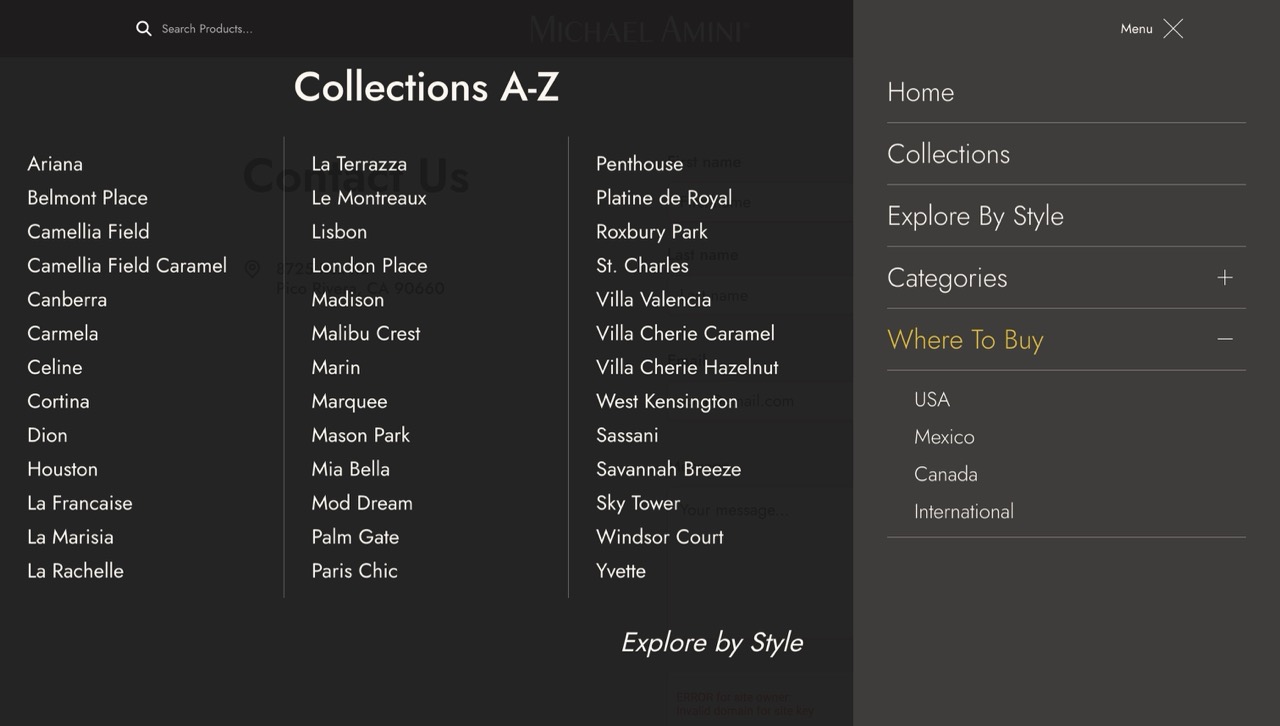Open the Villa Cherie Caramel collection
The height and width of the screenshot is (726, 1280).
(x=685, y=334)
